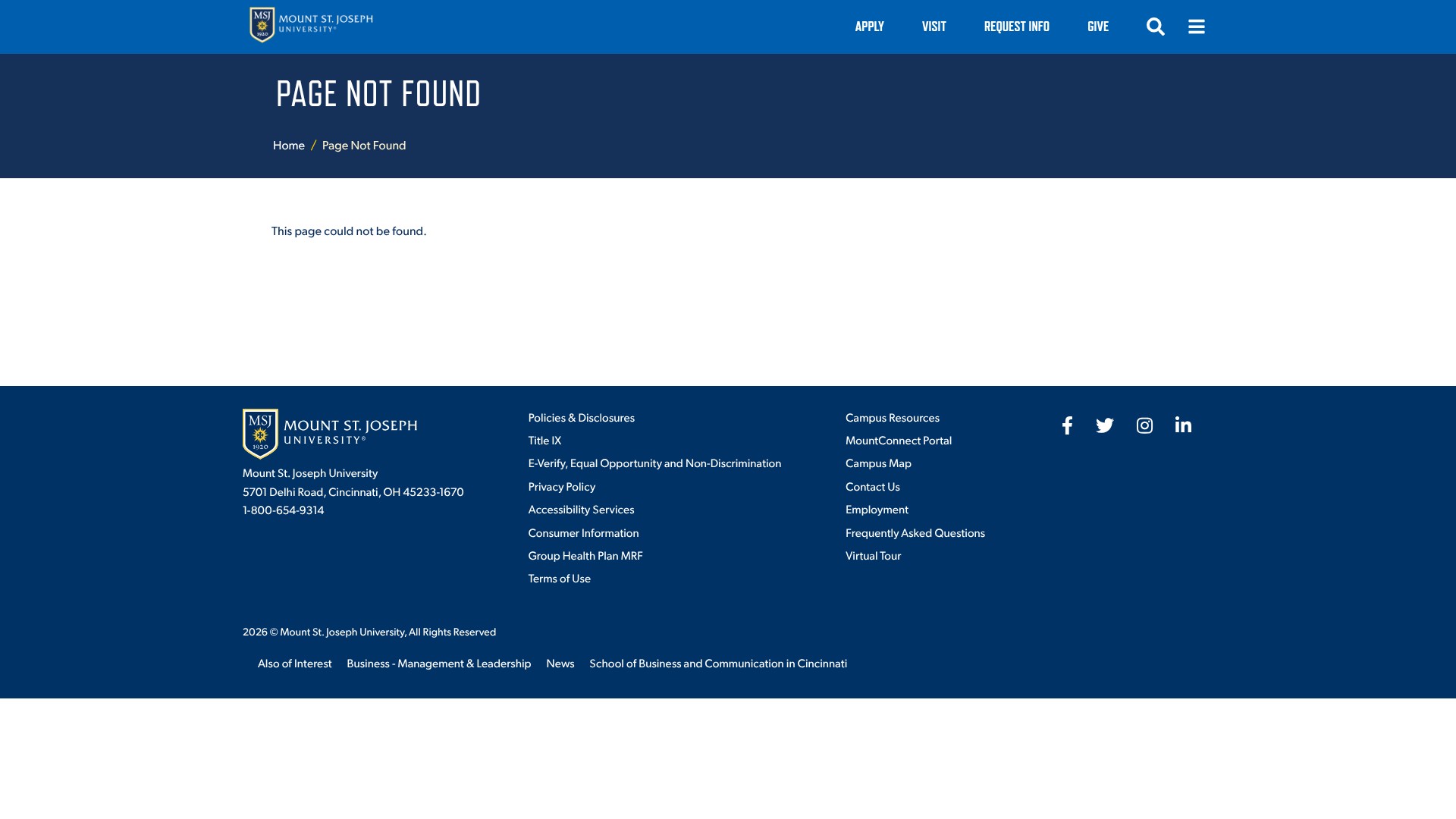
Task: Open the News footer link
Action: pyautogui.click(x=560, y=664)
